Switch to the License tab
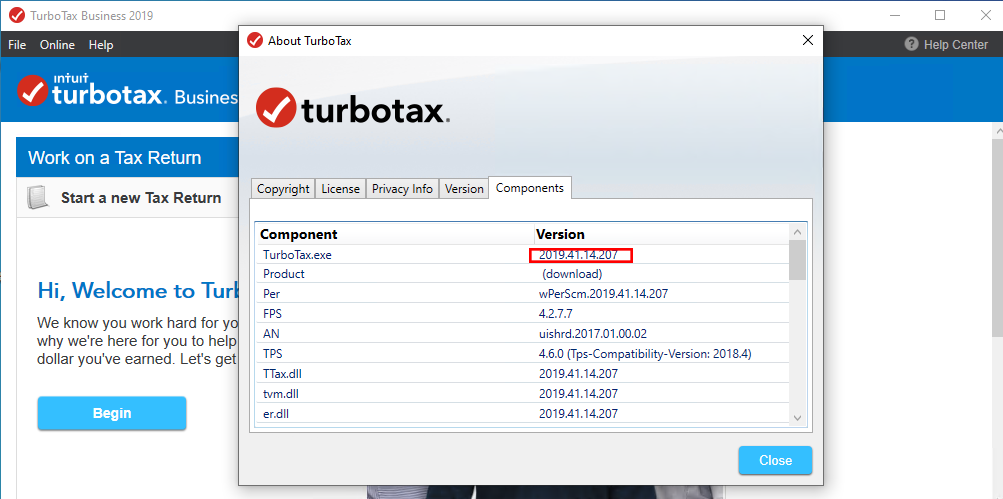The width and height of the screenshot is (1003, 499). click(340, 189)
